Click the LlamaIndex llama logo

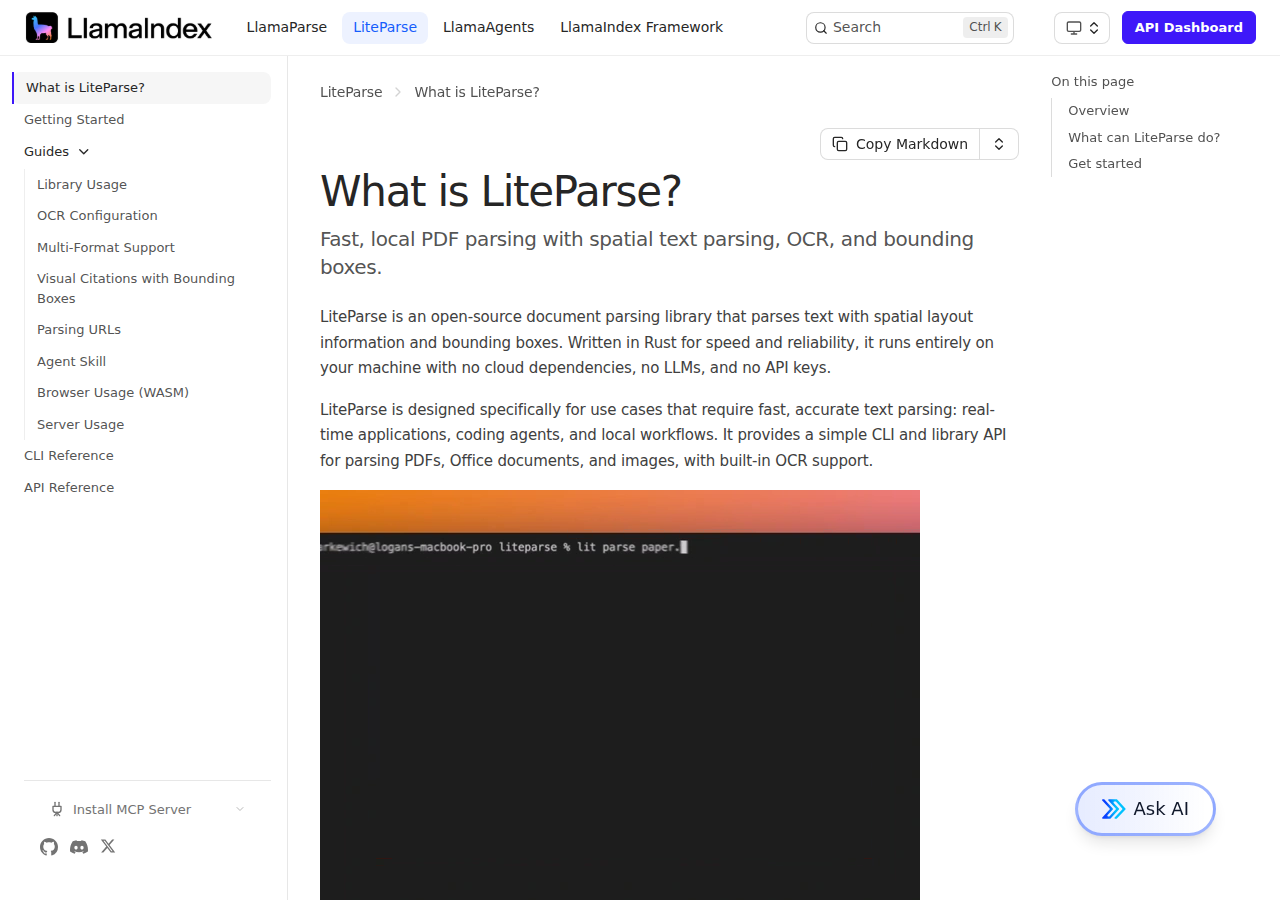[x=42, y=28]
